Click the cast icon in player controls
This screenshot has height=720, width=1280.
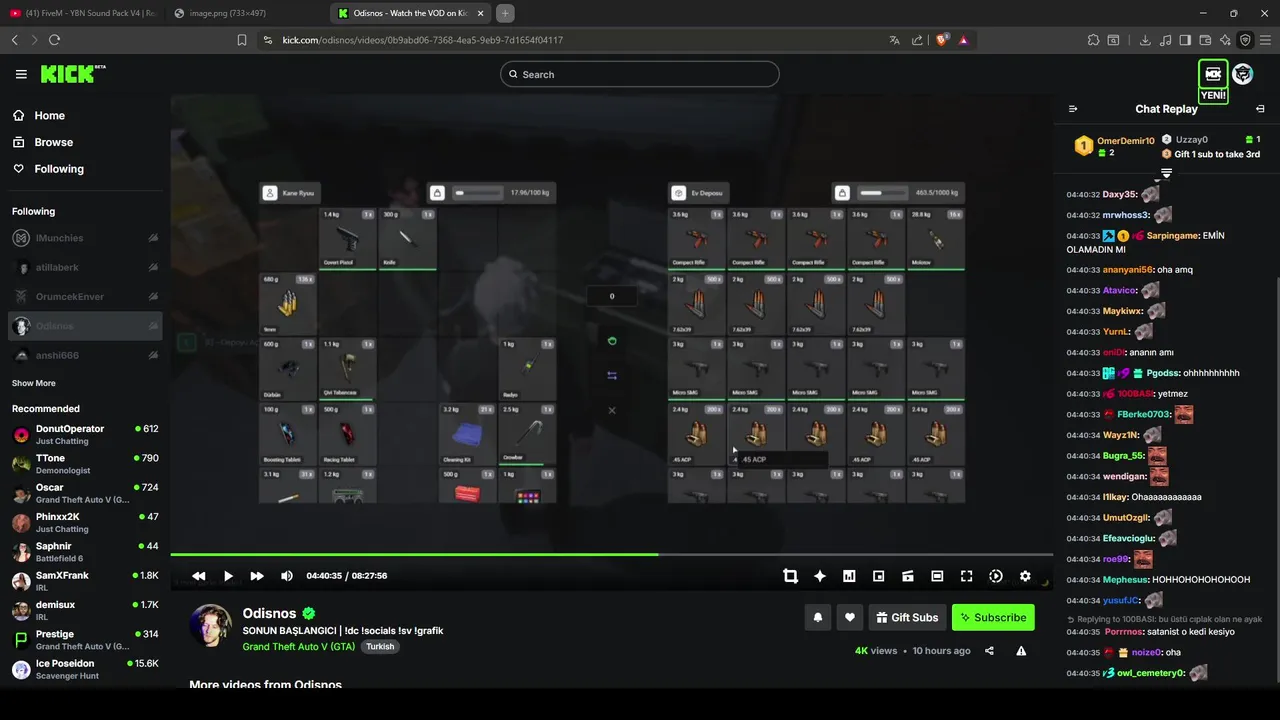(x=908, y=576)
